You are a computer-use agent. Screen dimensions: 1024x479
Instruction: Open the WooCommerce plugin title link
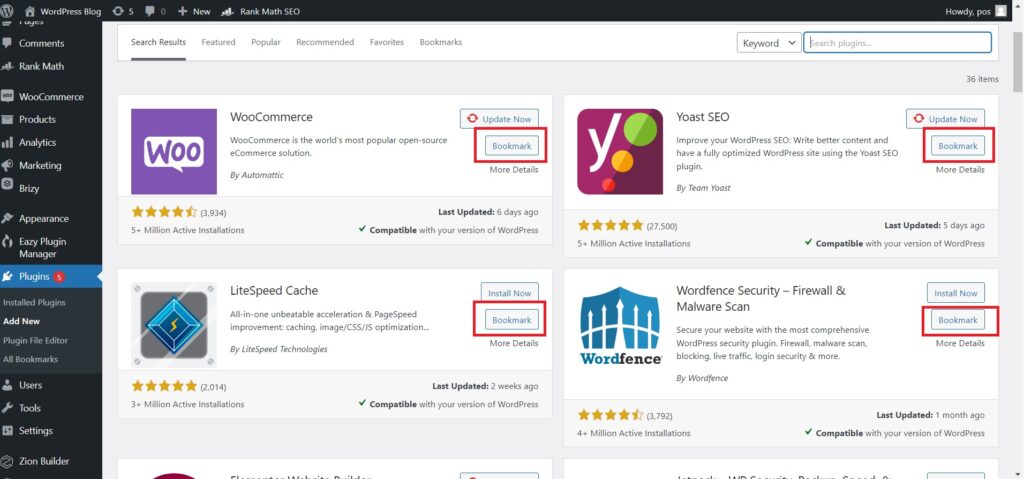(271, 117)
